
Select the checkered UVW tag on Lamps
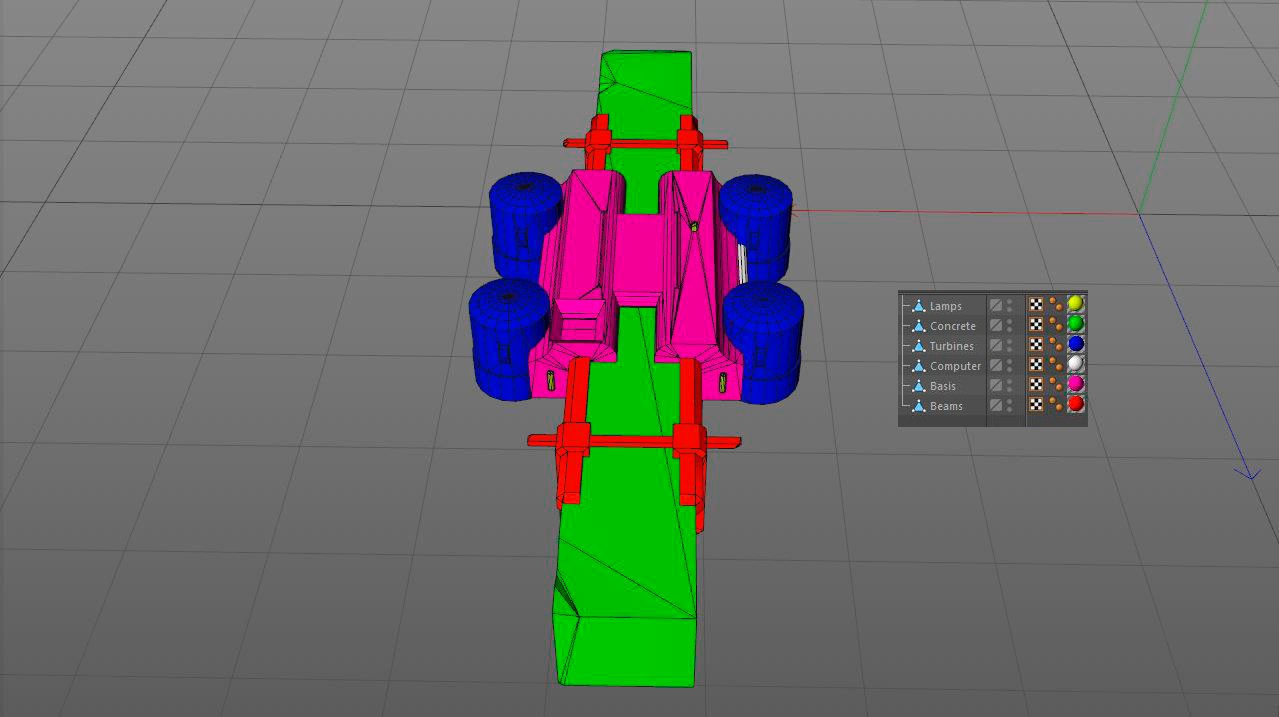1036,305
